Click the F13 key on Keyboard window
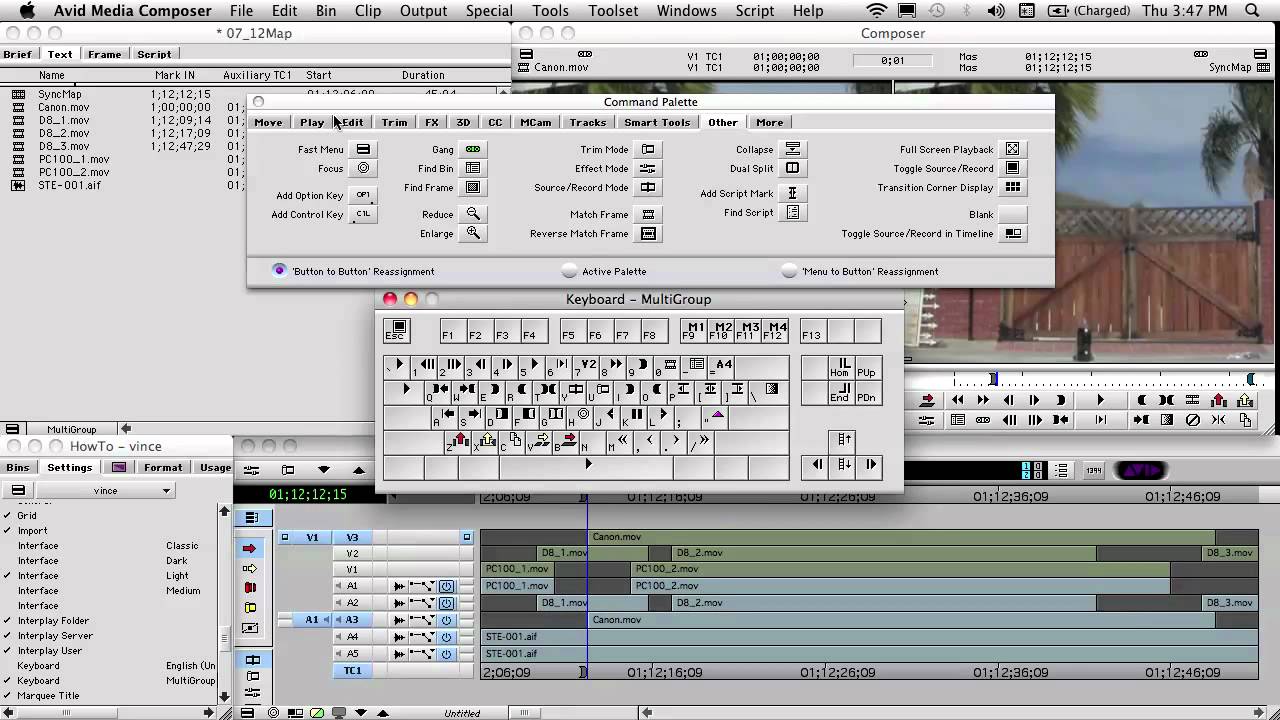 tap(812, 331)
